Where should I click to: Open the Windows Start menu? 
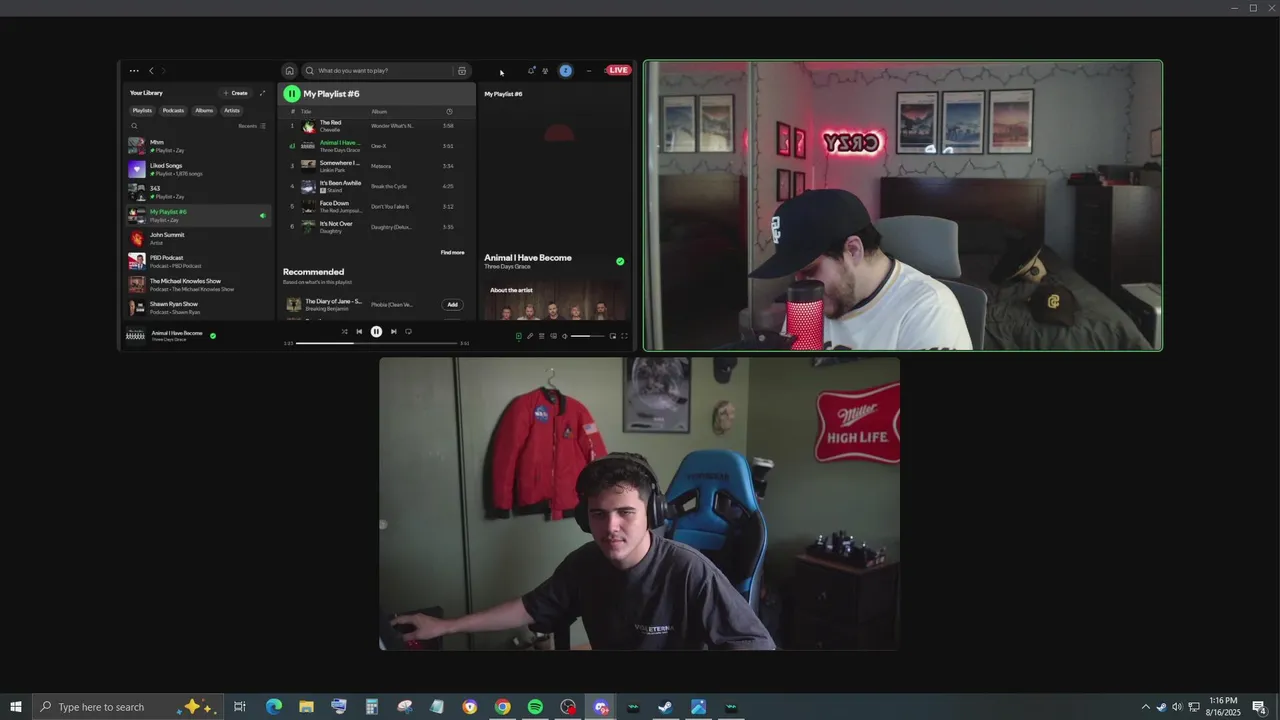coord(16,707)
